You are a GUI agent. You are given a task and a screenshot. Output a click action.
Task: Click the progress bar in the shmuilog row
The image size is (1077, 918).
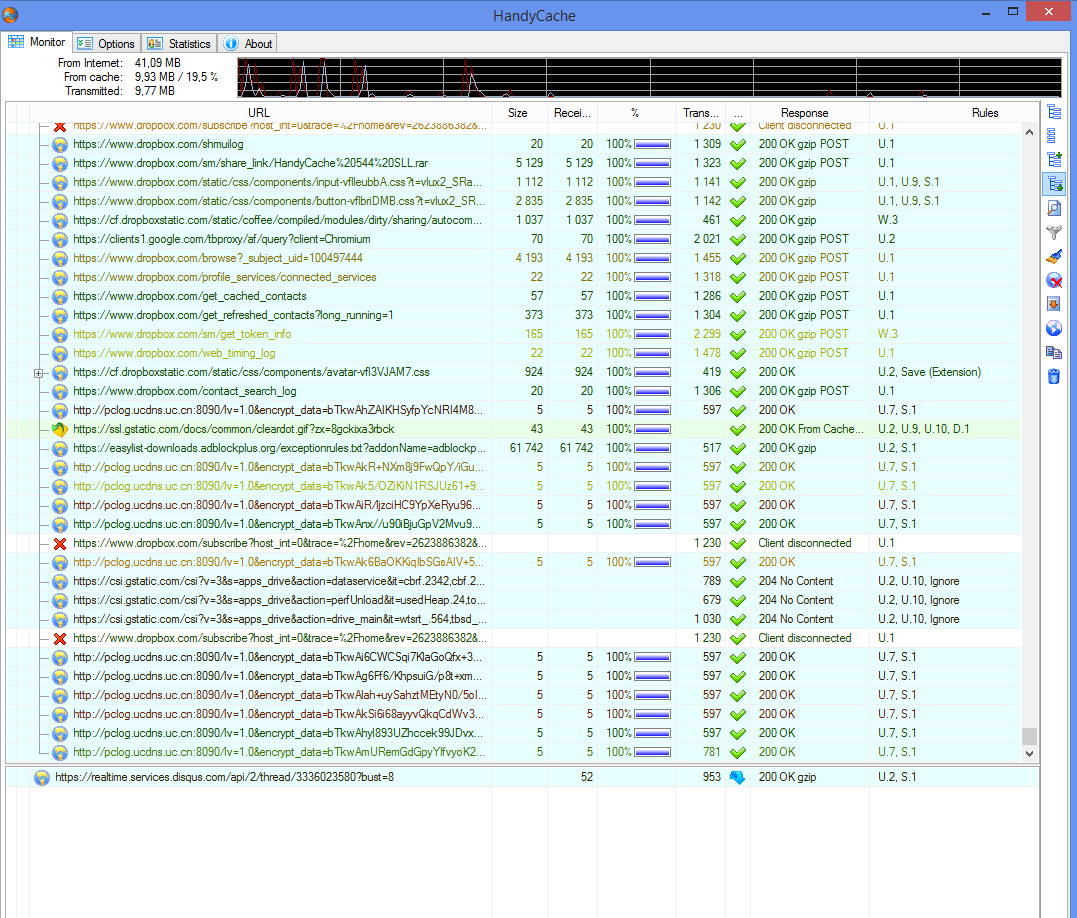point(653,144)
